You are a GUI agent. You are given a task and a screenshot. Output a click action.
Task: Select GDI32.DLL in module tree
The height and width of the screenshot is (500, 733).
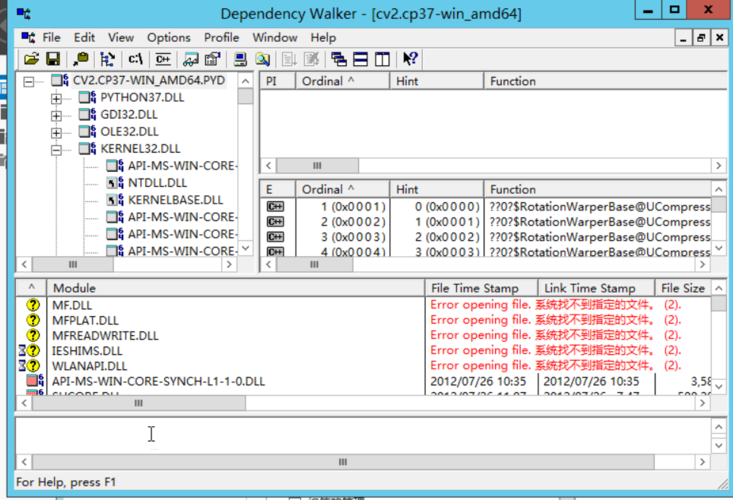tap(129, 114)
